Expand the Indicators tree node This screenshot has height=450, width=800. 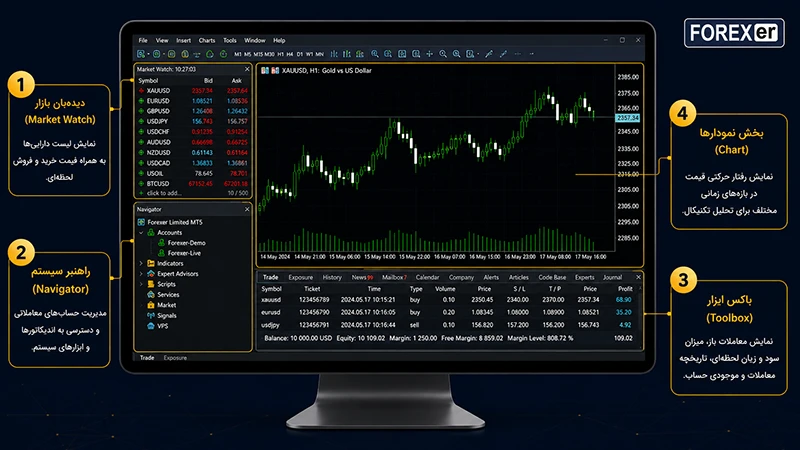coord(141,263)
